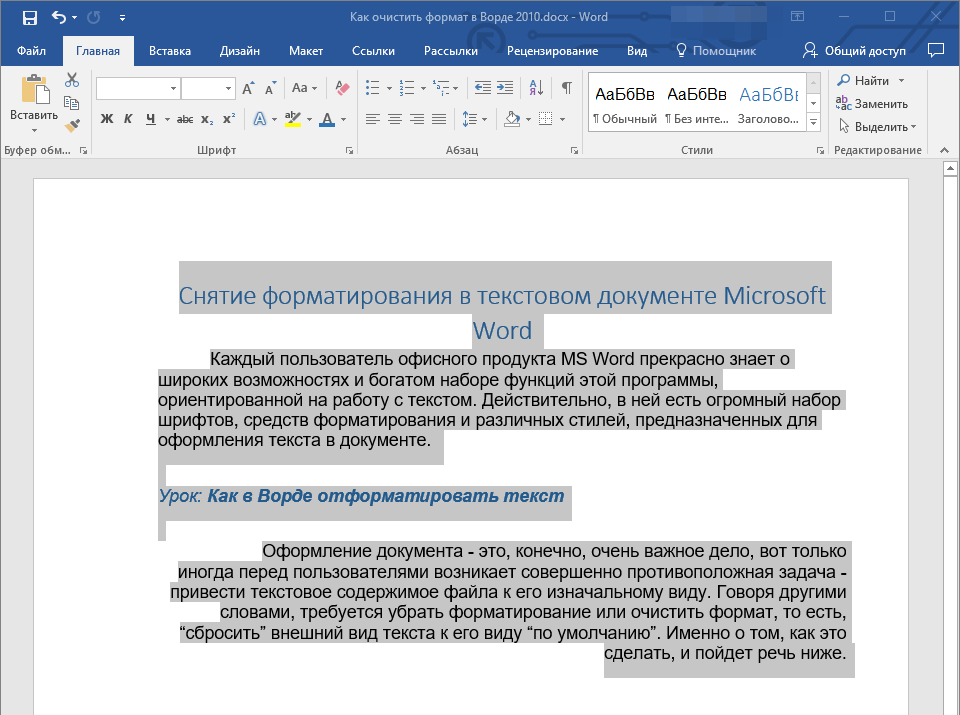Expand the Styles gallery with More arrow
960x715 pixels.
coord(813,122)
